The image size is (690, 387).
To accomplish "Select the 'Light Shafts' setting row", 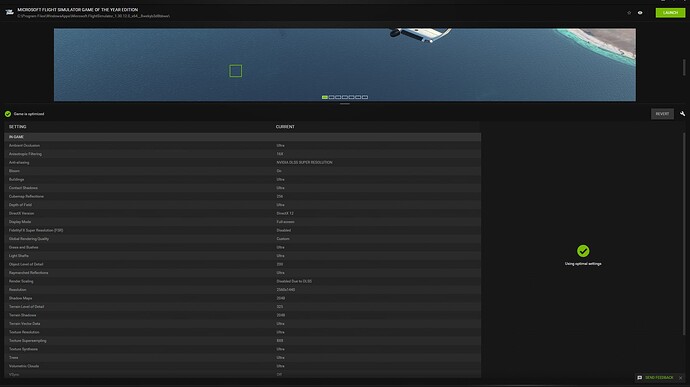I will (x=242, y=256).
